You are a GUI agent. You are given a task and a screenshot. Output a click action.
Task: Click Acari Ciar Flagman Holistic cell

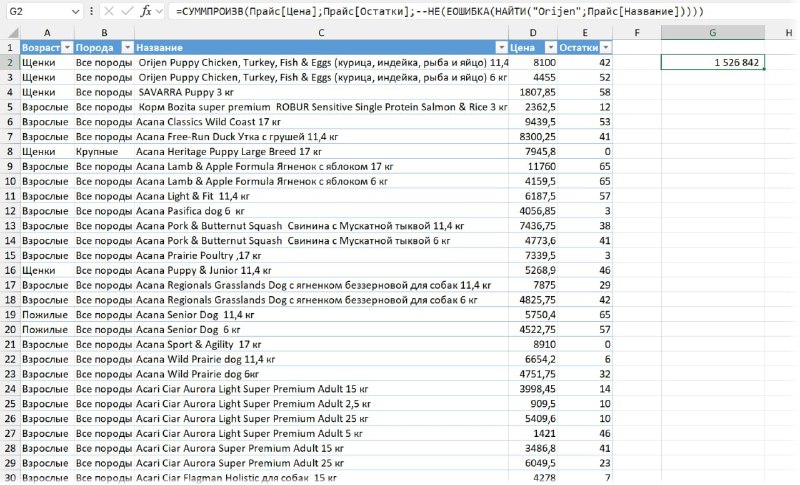[x=321, y=477]
